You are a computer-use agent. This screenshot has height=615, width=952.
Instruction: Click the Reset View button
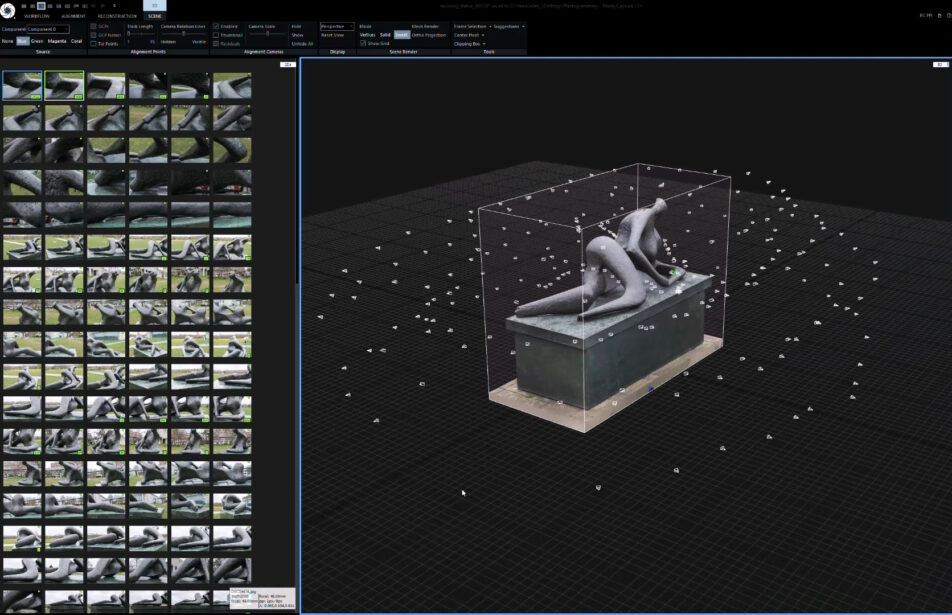pyautogui.click(x=332, y=35)
